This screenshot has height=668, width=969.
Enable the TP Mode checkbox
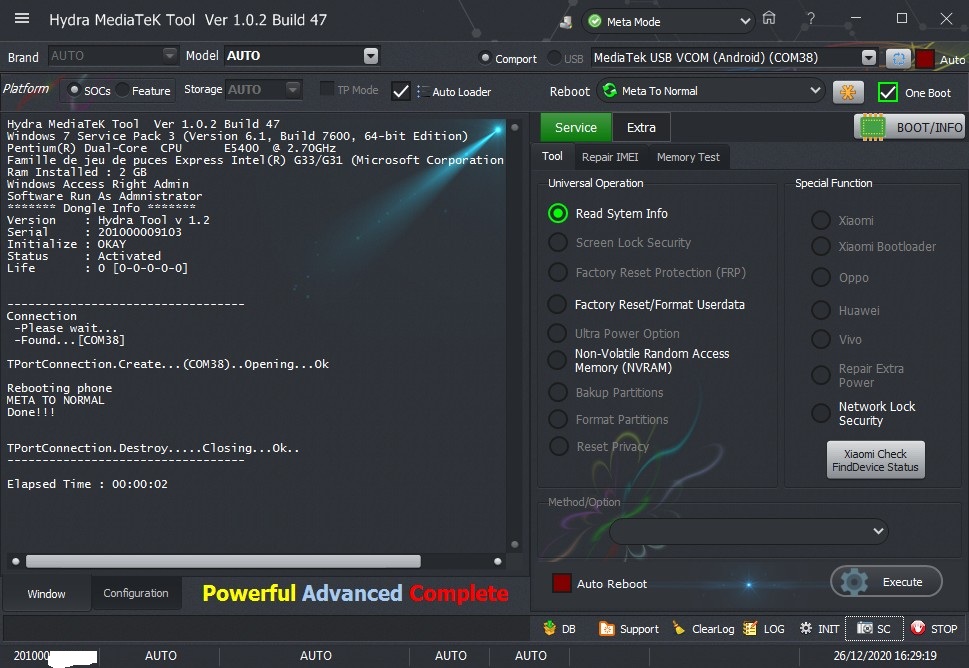point(327,89)
